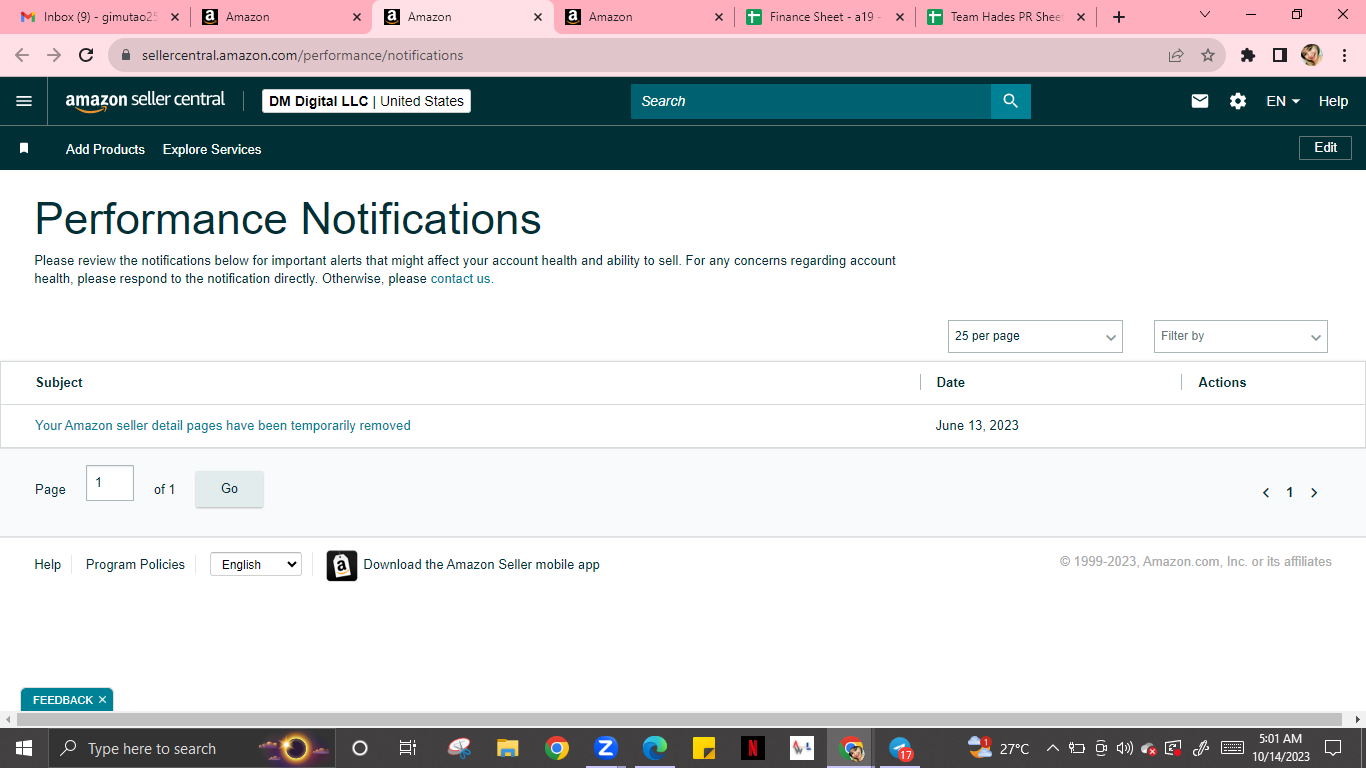1366x768 pixels.
Task: Show hidden system tray icons
Action: point(1052,748)
